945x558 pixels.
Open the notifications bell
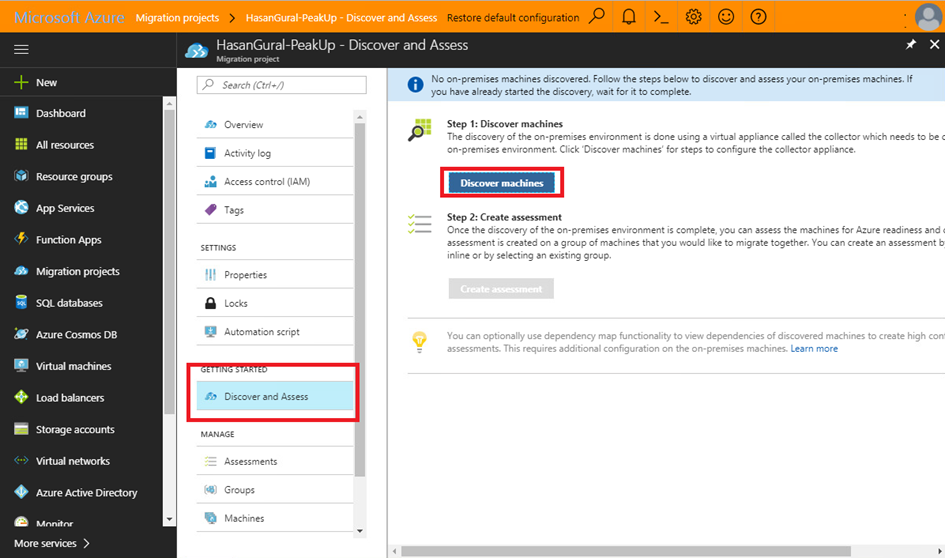coord(629,16)
